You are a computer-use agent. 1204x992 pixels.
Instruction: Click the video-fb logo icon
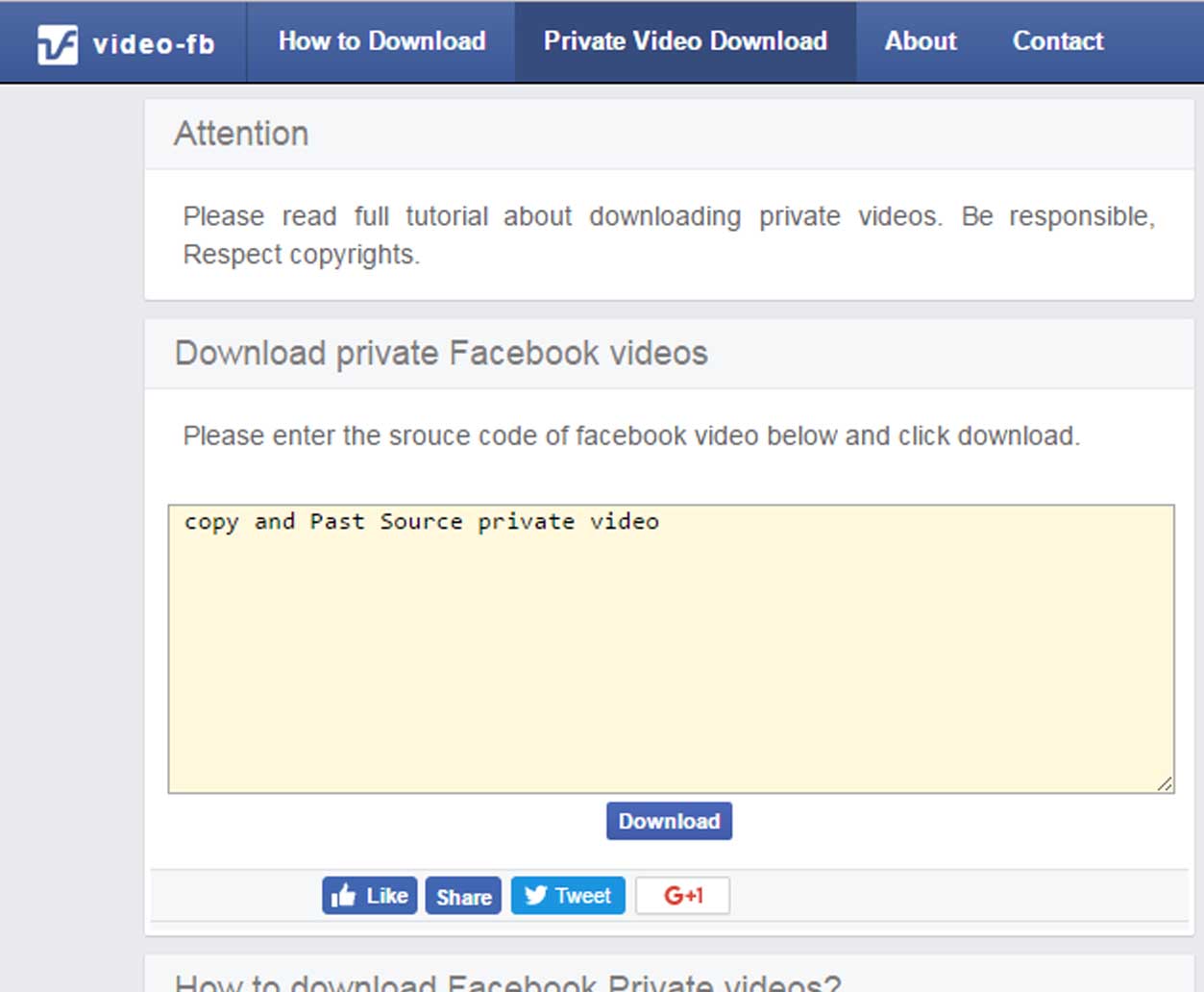(x=57, y=44)
